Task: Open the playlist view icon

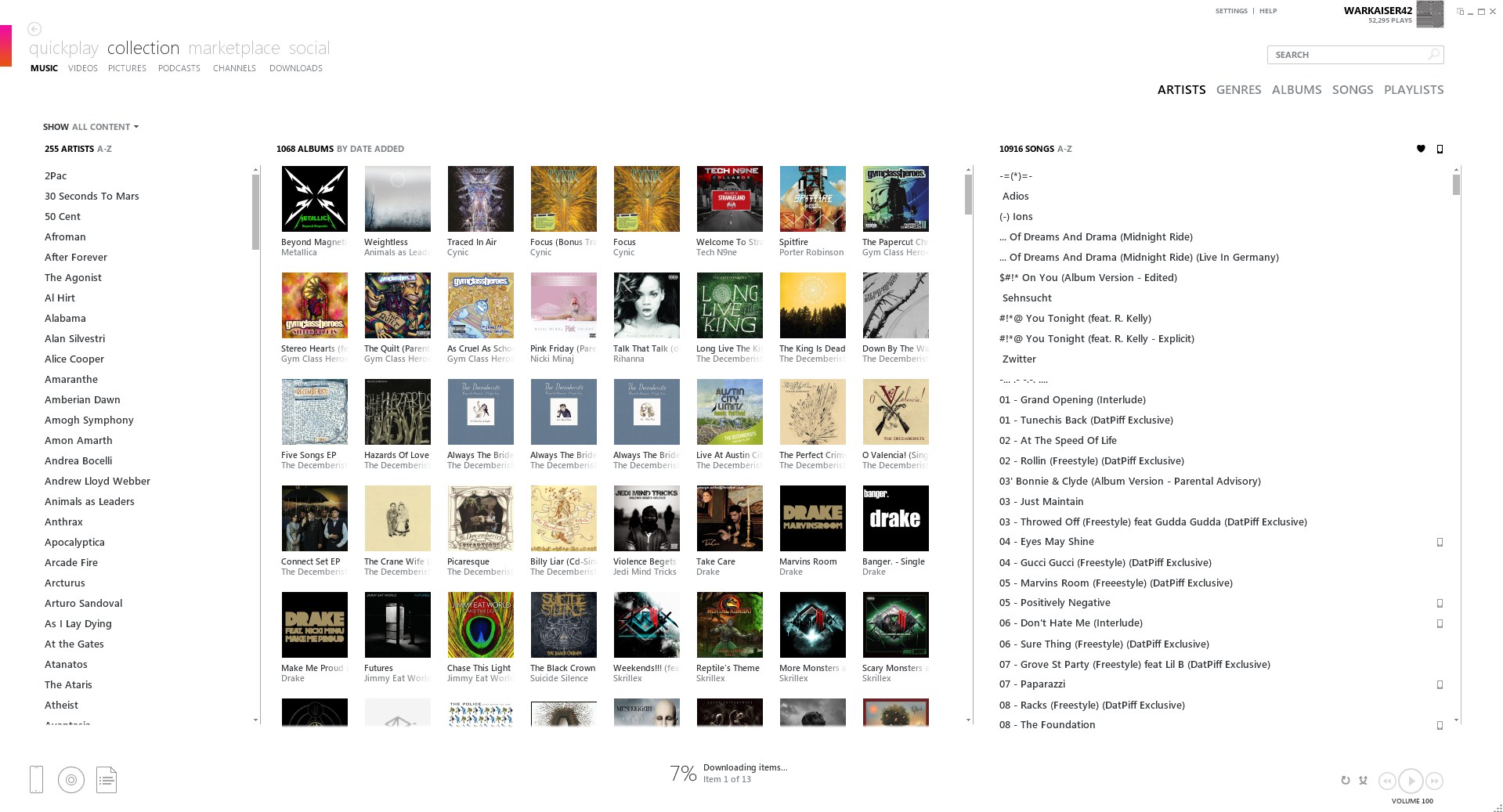Action: pos(106,779)
